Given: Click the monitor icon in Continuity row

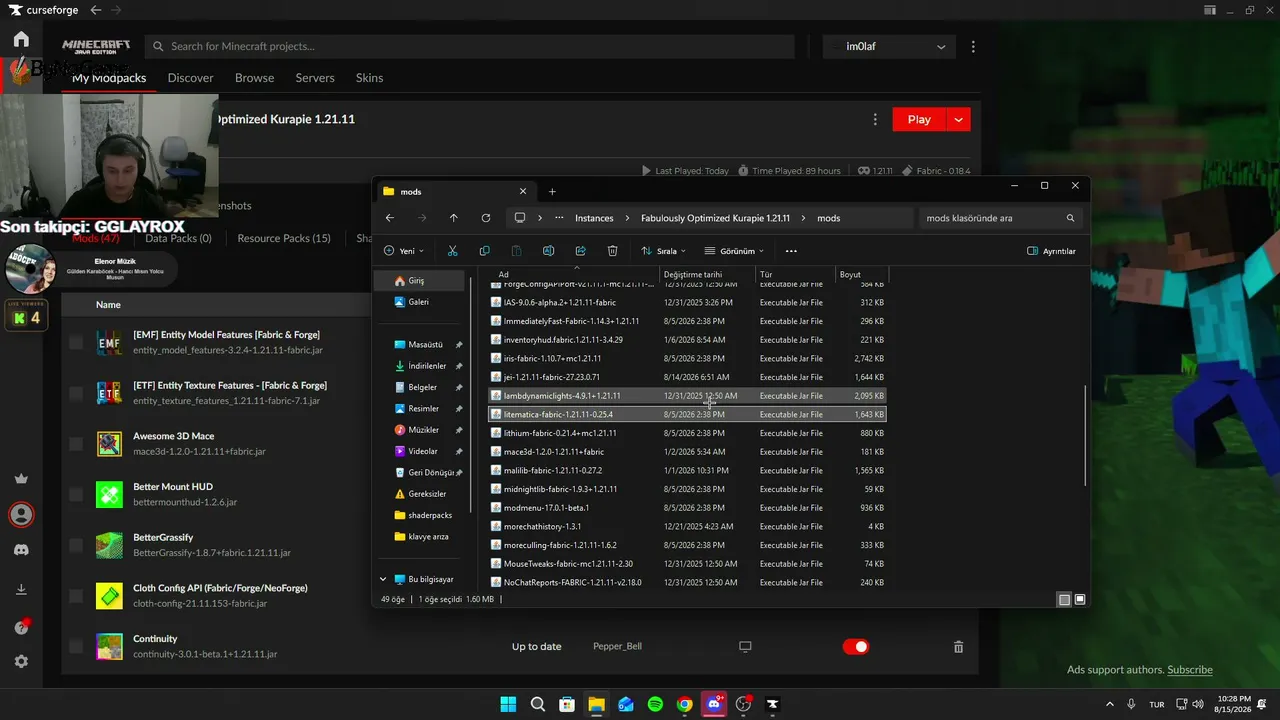Looking at the screenshot, I should click(x=745, y=647).
